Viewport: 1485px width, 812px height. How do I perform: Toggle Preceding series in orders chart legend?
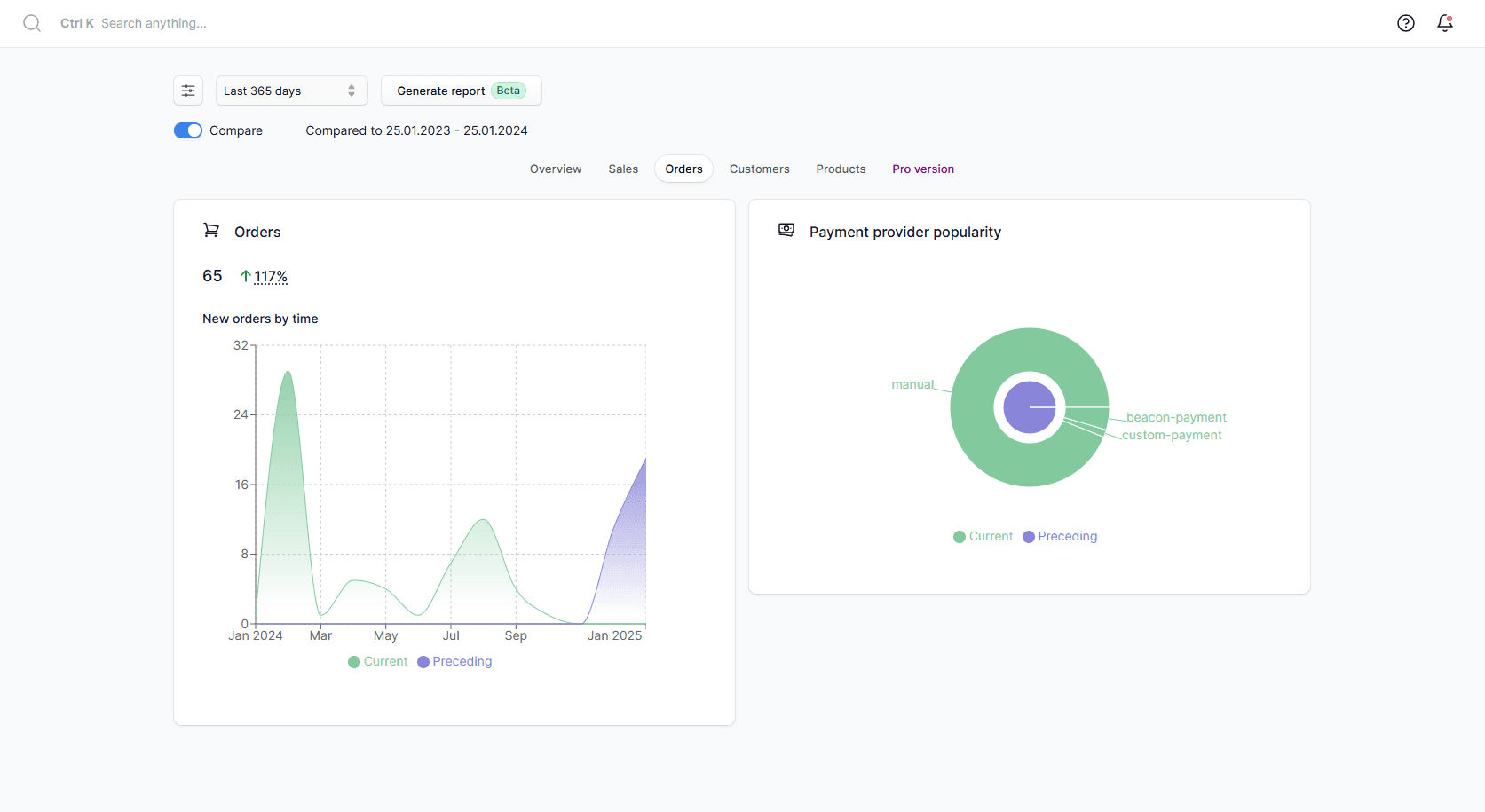coord(454,662)
